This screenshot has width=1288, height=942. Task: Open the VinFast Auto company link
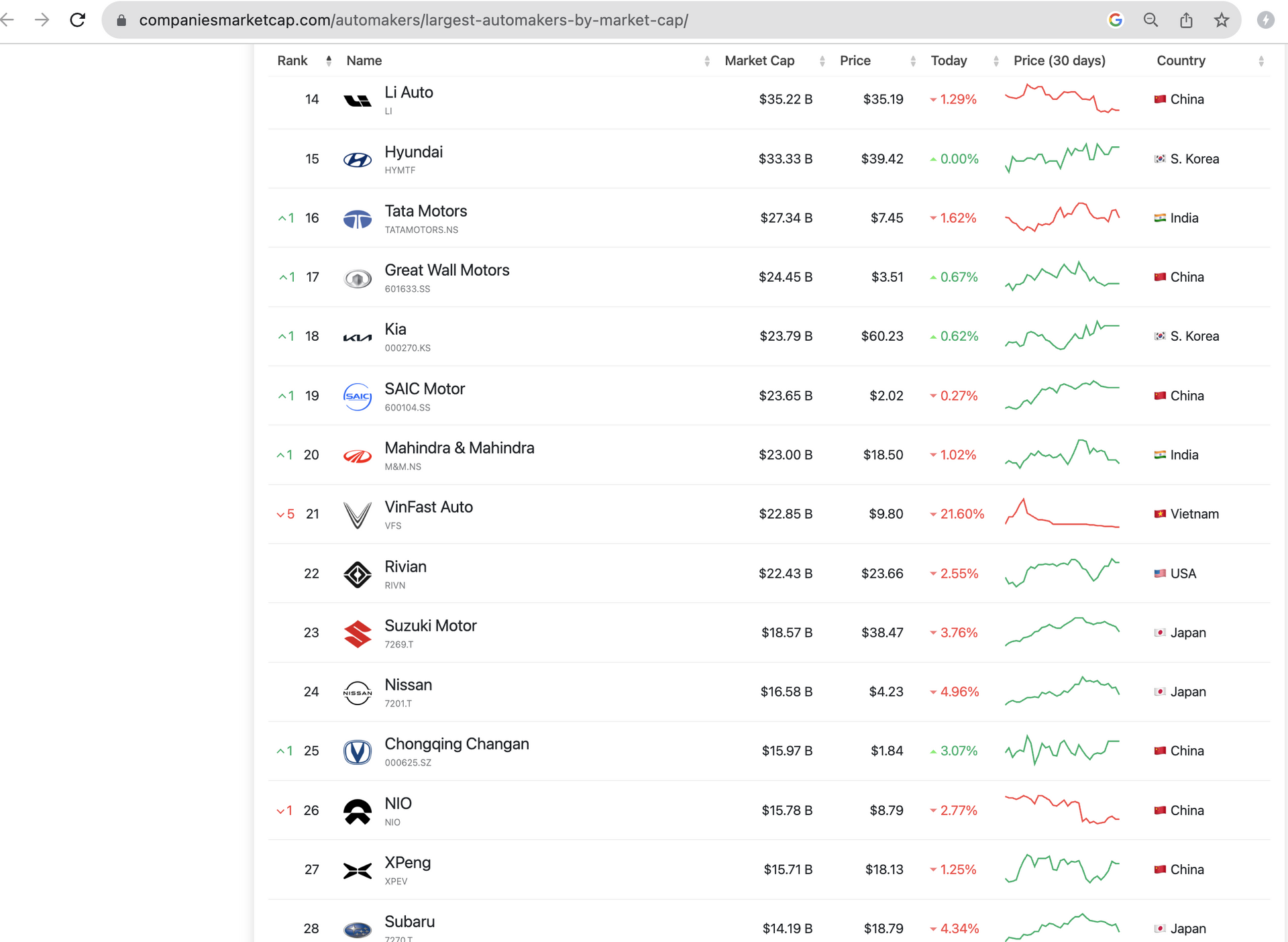[x=429, y=507]
